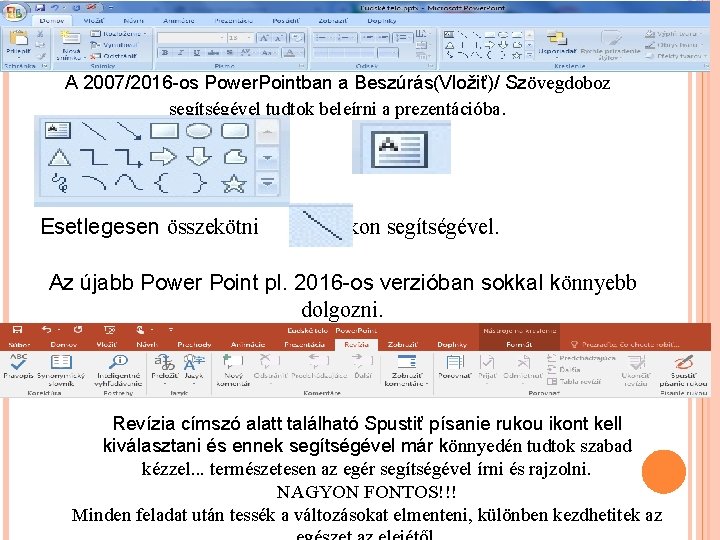Screen dimensions: 720x540
Task: Click Rýchle priradenie štýlov button
Action: pyautogui.click(x=610, y=46)
